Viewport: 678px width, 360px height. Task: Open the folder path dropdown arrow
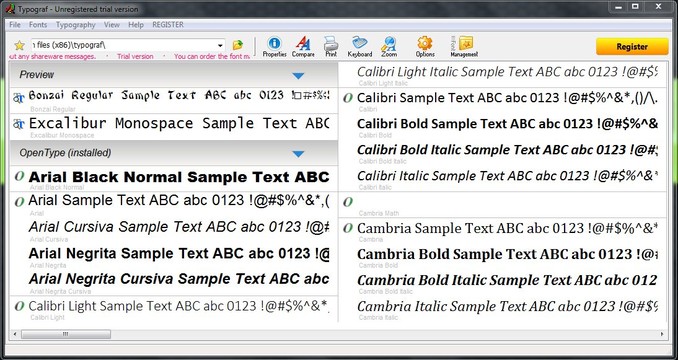click(x=220, y=45)
